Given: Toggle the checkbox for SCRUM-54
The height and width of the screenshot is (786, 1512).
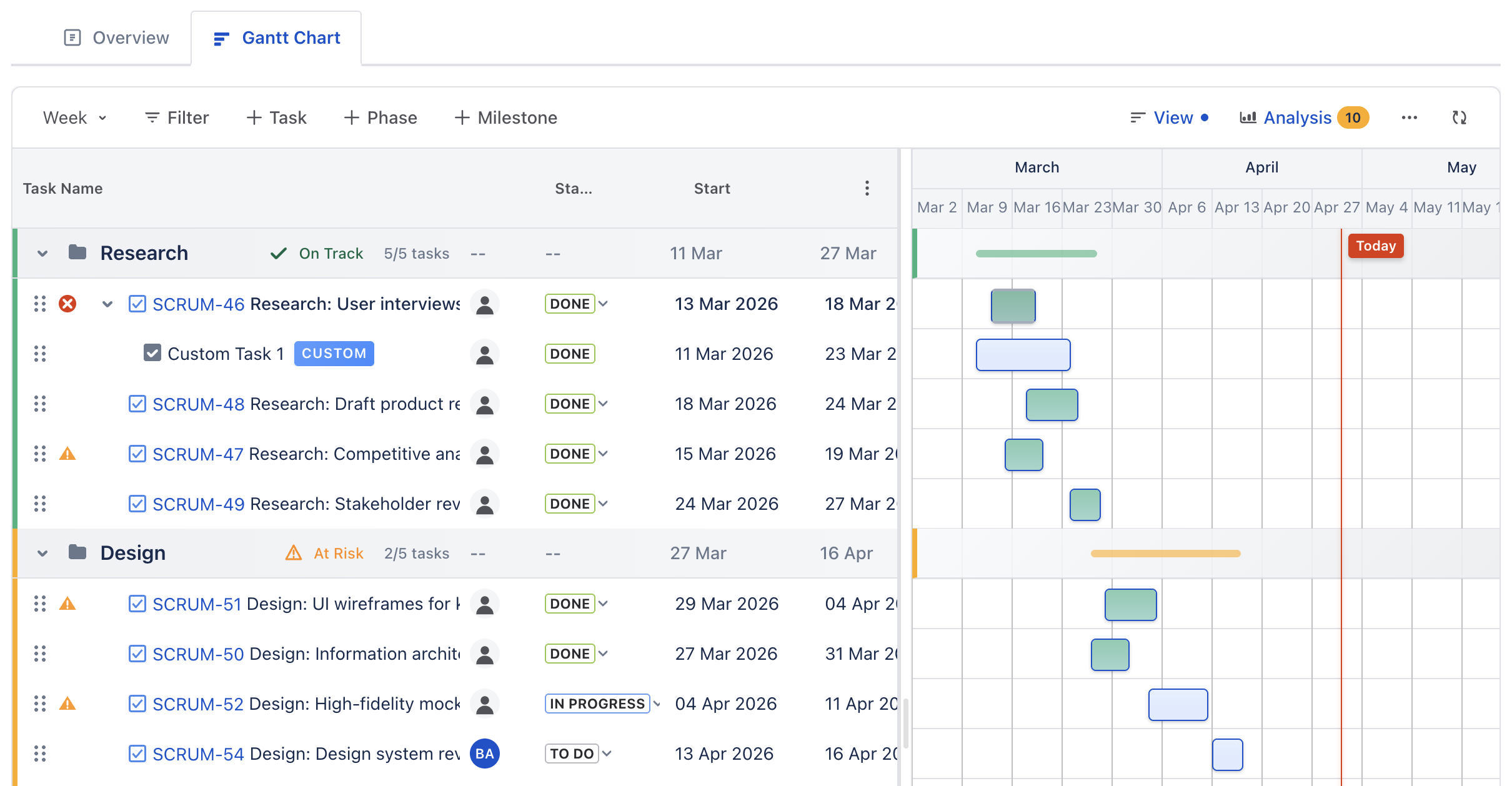Looking at the screenshot, I should point(137,754).
